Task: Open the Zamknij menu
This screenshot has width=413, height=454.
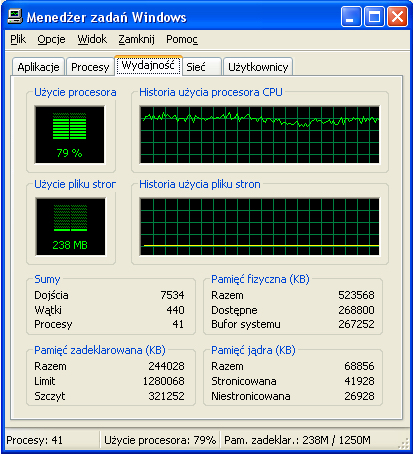Action: point(137,39)
